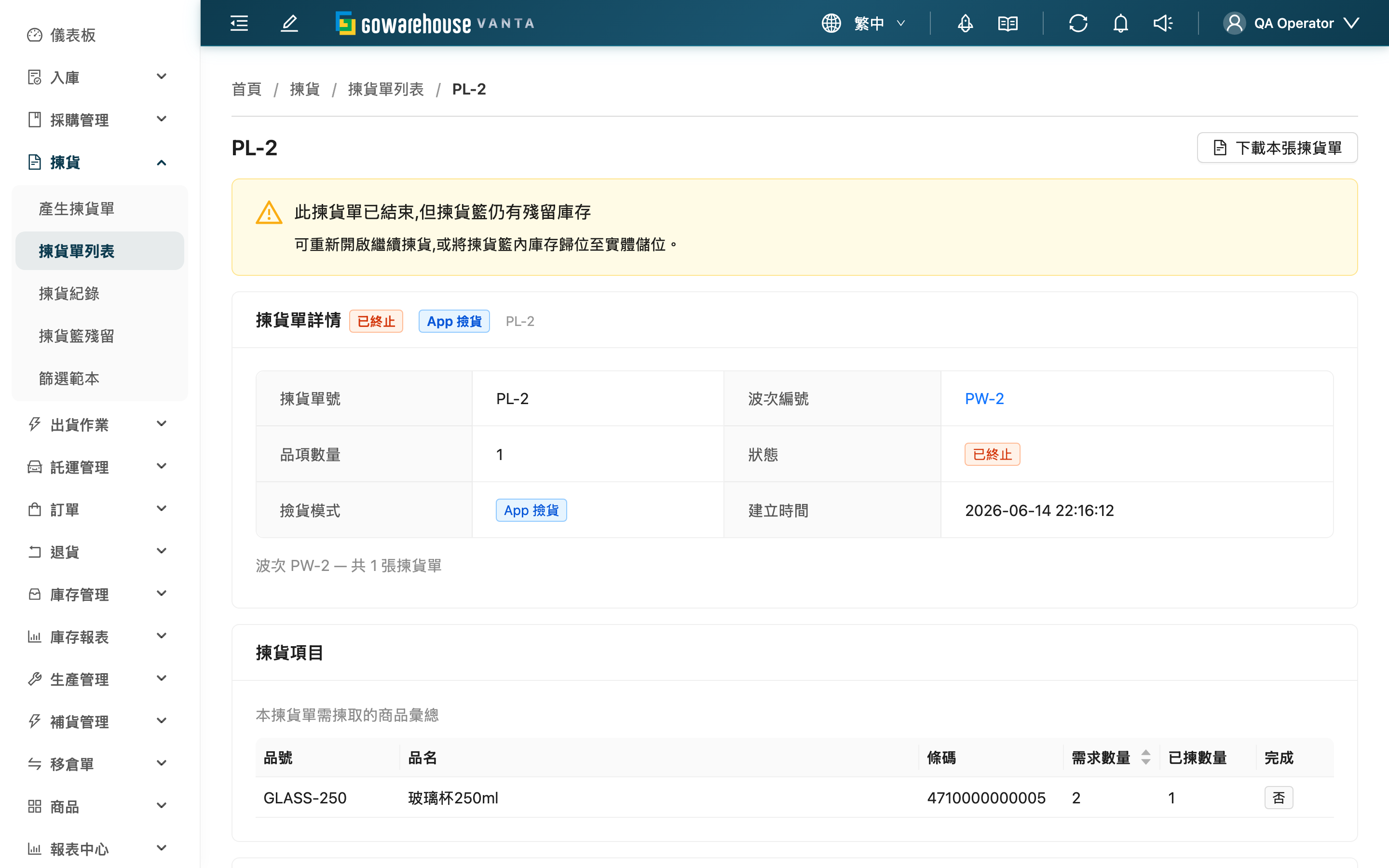This screenshot has height=868, width=1389.
Task: Expand the 採購管理 menu chevron
Action: point(162,119)
